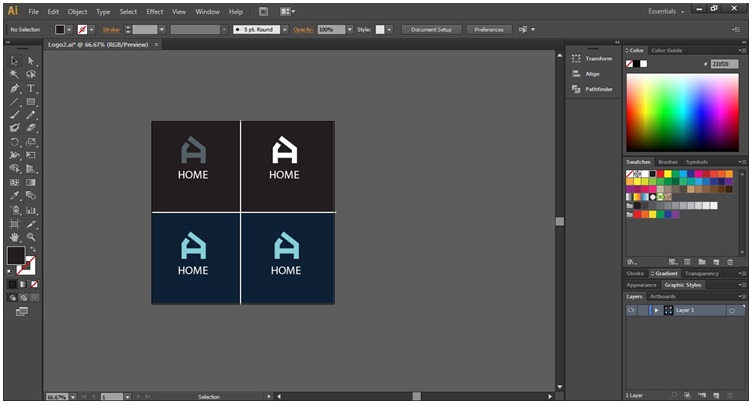Click the Preferences button
750x404 pixels.
[489, 30]
